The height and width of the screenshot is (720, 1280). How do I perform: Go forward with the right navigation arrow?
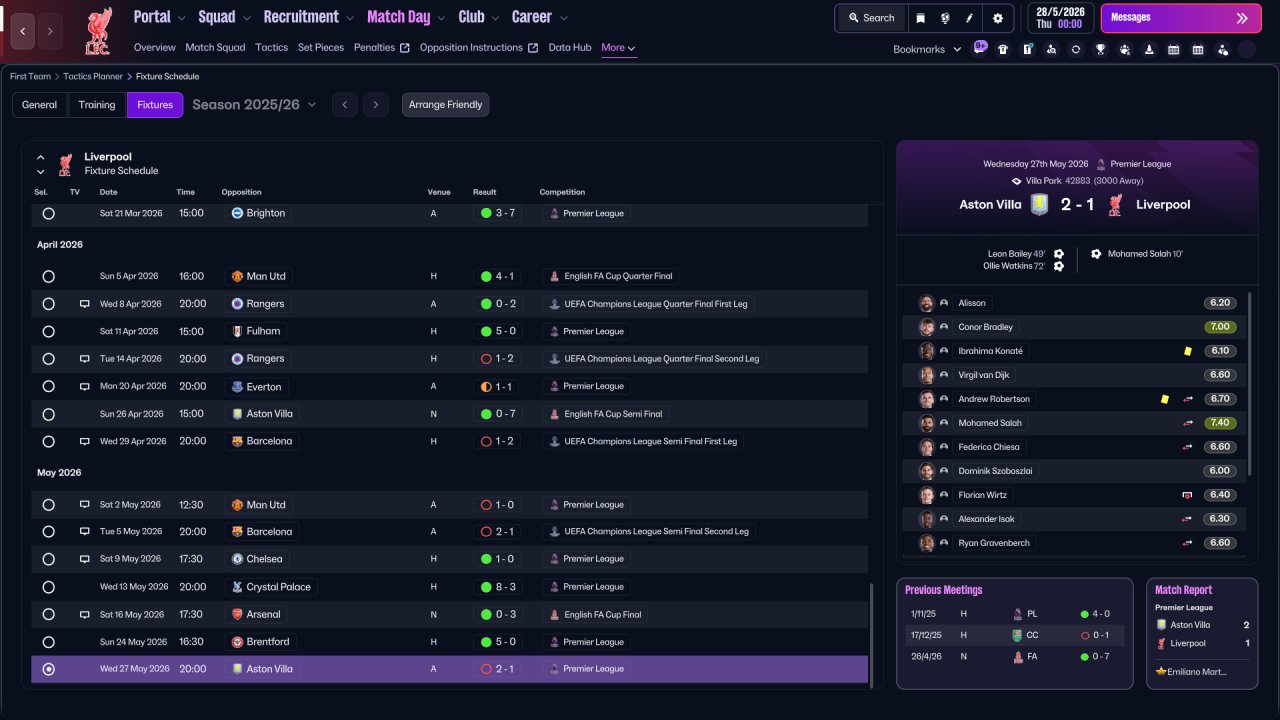50,31
